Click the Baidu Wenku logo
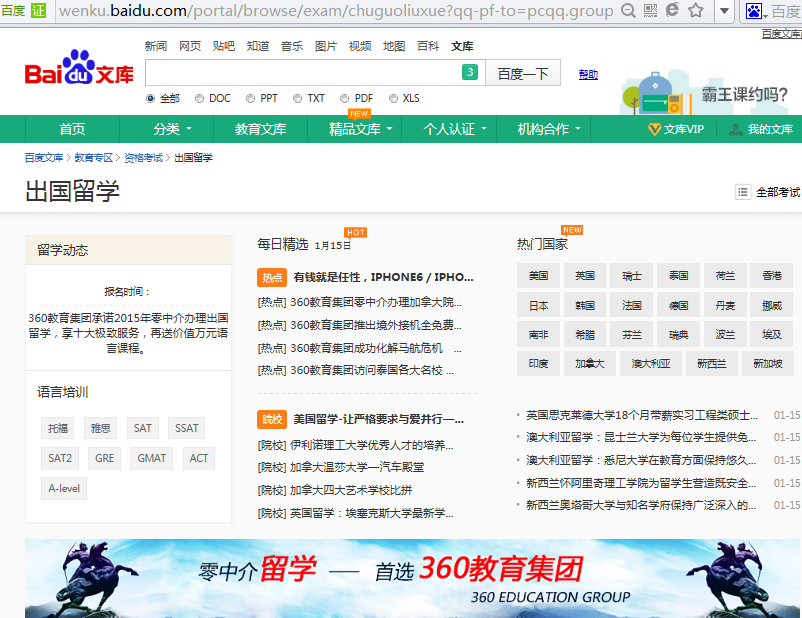 point(79,68)
